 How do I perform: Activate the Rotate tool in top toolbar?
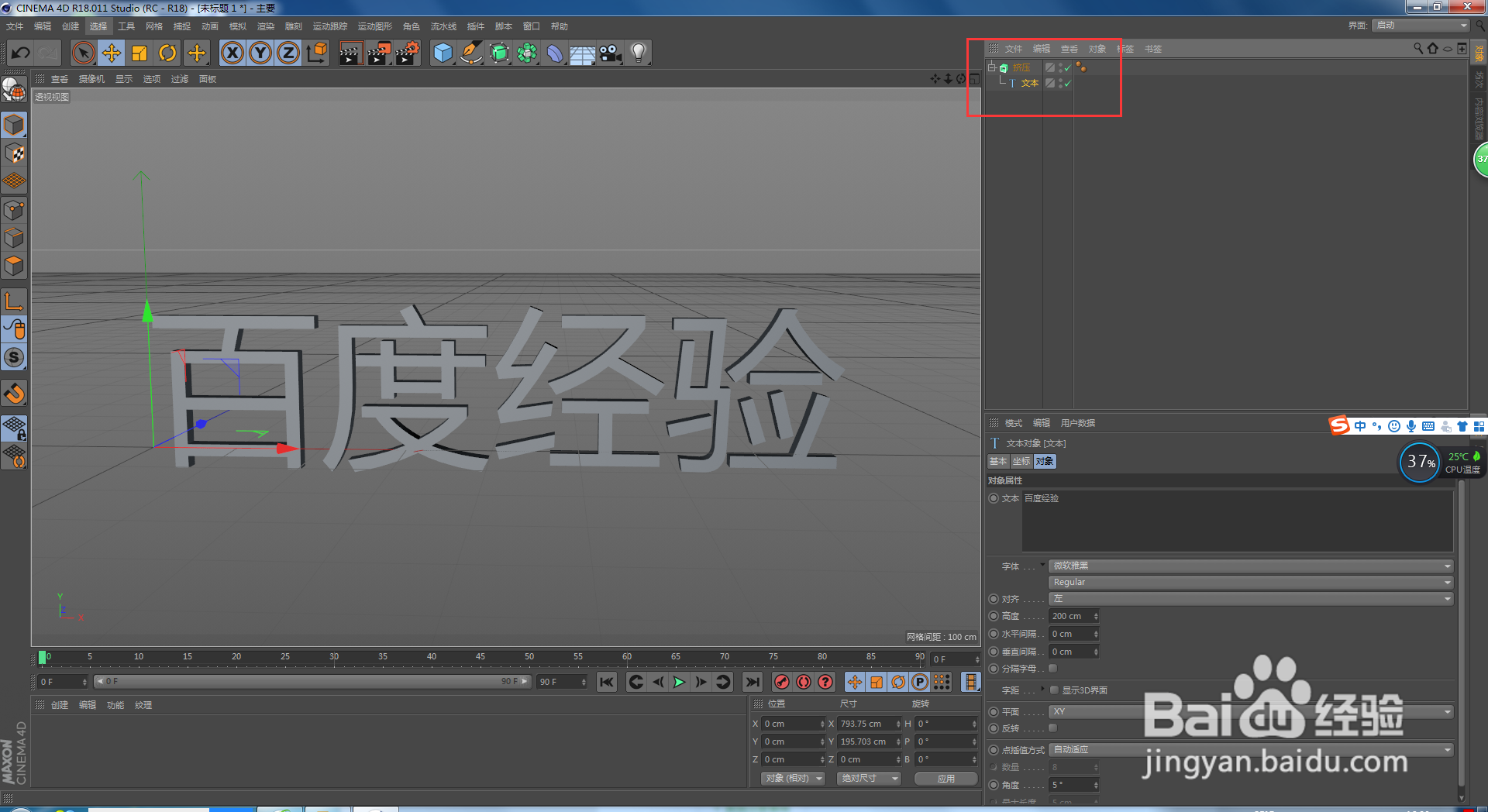167,53
